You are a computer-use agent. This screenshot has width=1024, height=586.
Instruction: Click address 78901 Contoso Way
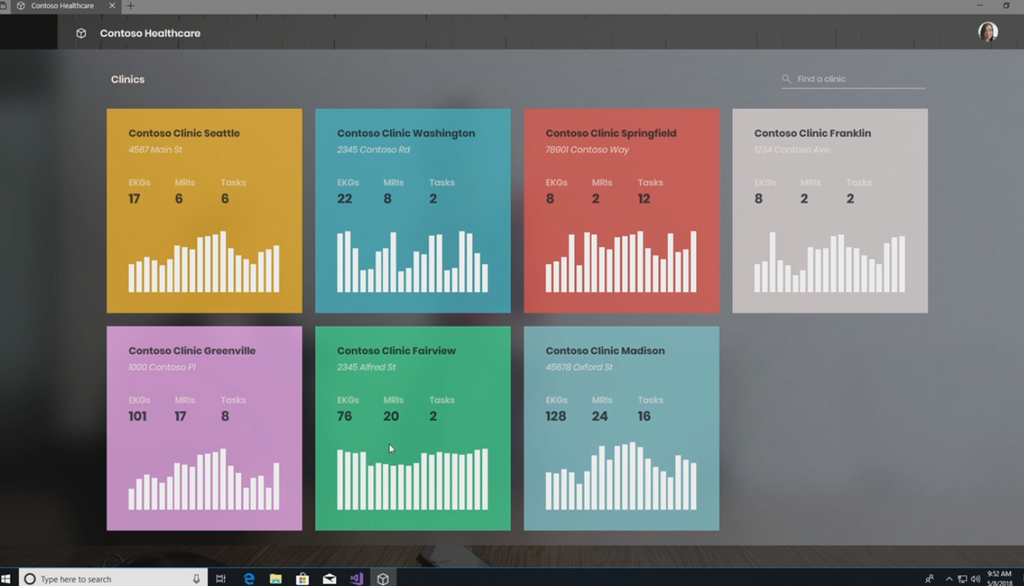pyautogui.click(x=587, y=150)
